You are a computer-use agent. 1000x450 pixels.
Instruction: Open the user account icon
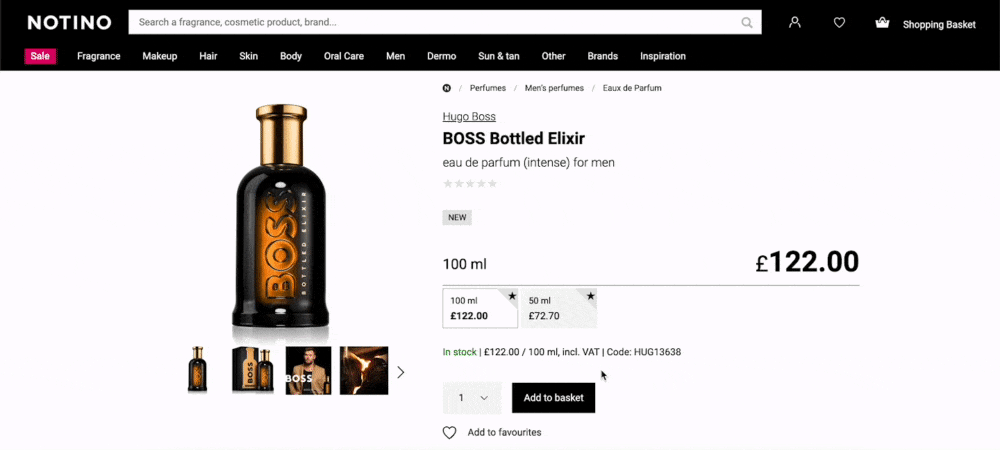[x=795, y=22]
